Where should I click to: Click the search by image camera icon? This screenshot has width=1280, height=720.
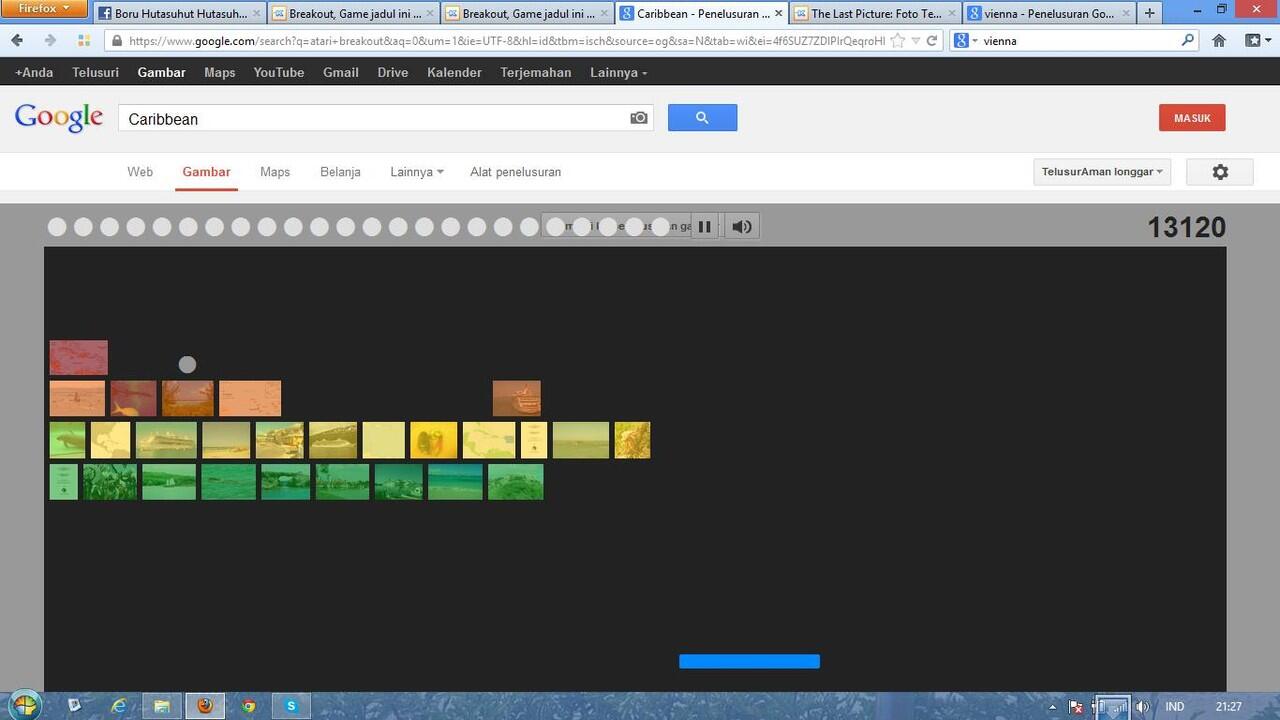(639, 118)
